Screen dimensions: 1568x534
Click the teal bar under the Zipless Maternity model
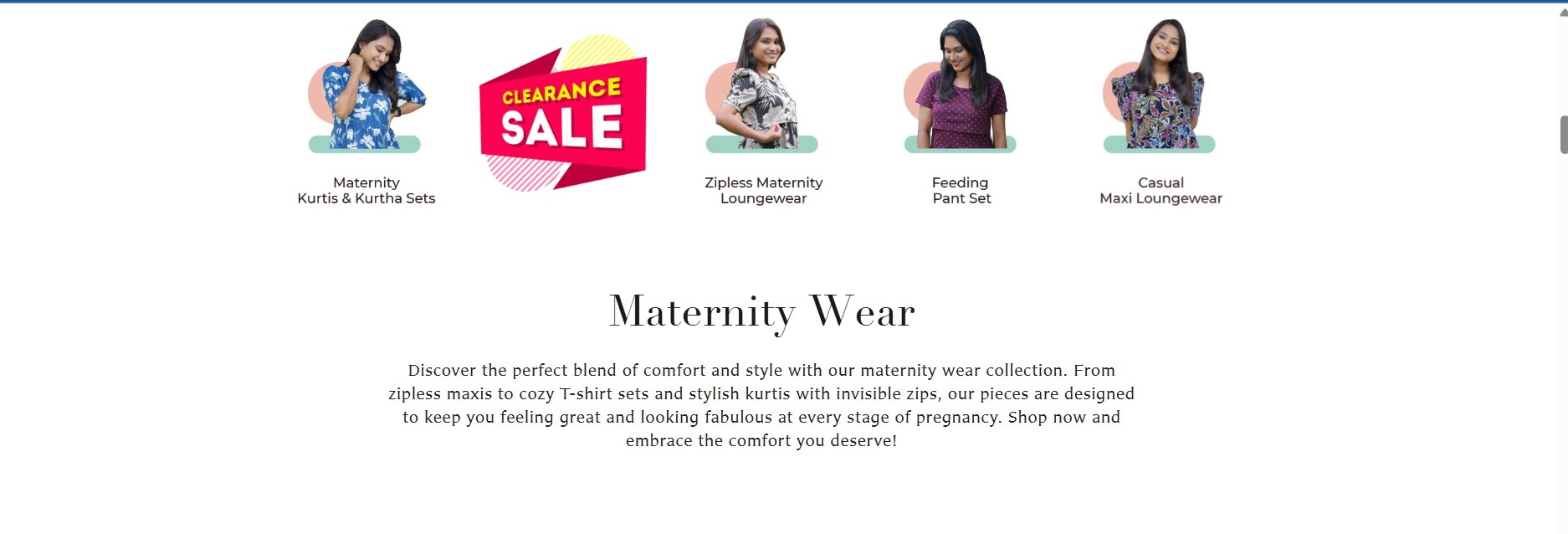(718, 145)
